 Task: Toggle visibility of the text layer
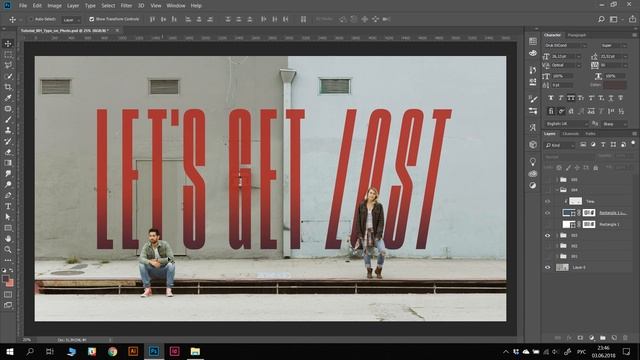pos(548,201)
